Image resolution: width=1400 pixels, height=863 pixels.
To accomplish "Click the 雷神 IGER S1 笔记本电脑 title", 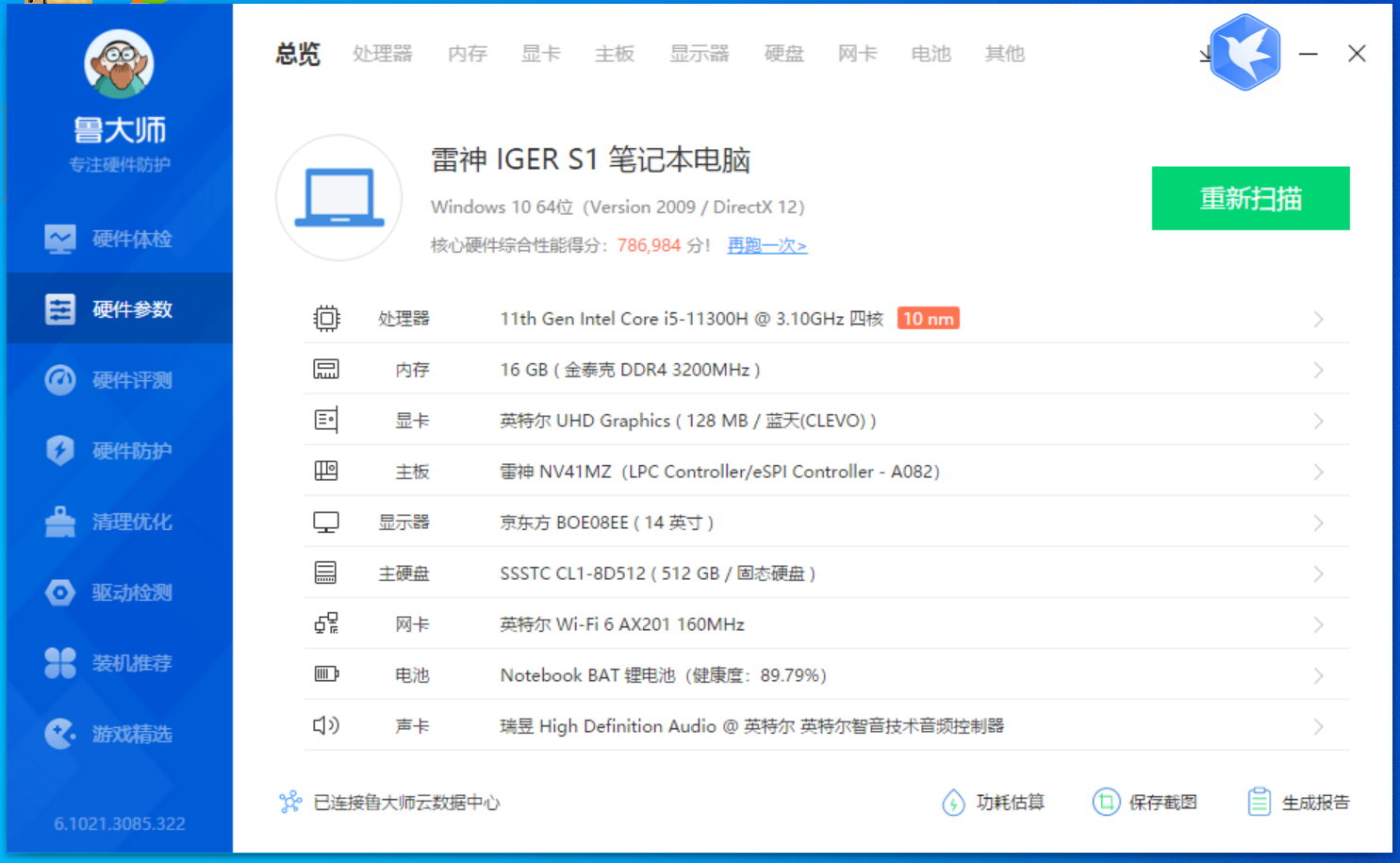I will [590, 159].
